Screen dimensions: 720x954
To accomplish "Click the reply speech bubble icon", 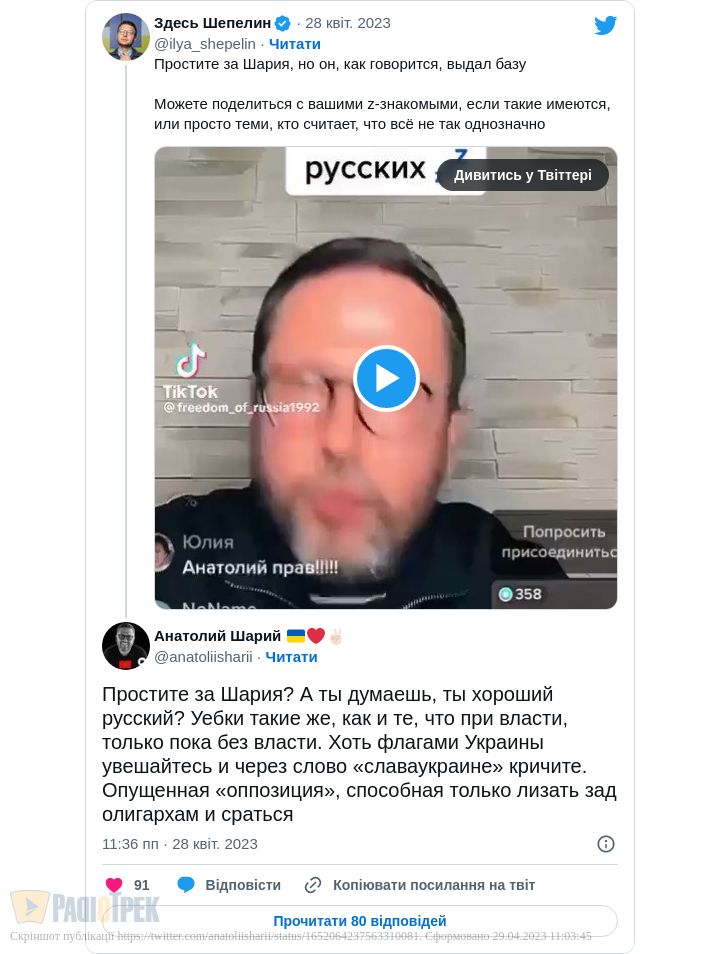I will point(186,885).
